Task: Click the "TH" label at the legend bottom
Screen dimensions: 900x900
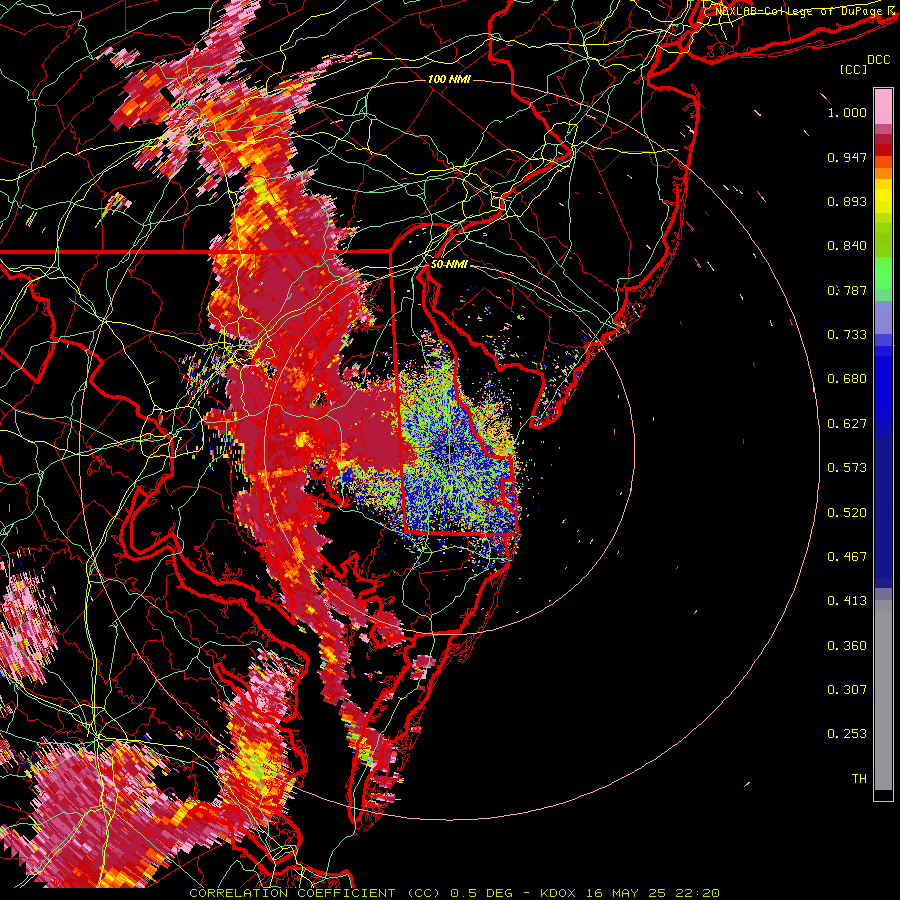Action: coord(859,779)
